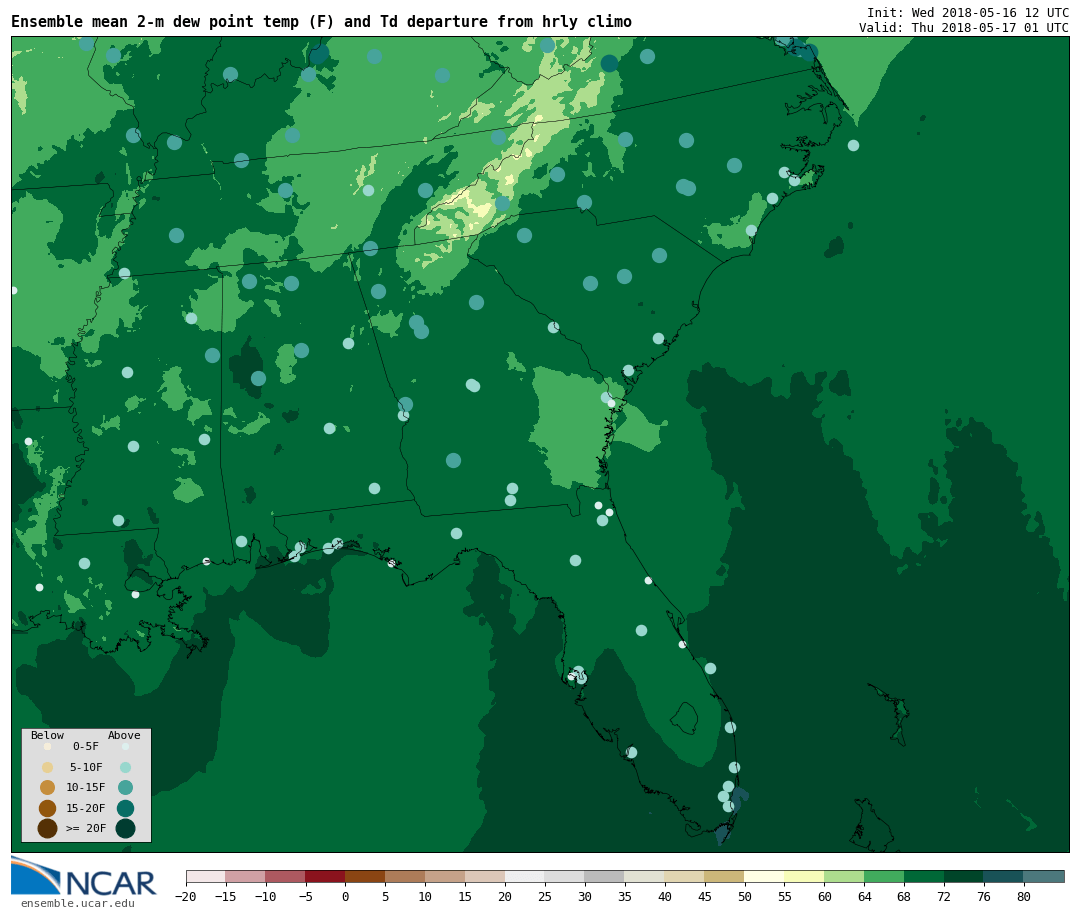
Task: Pick the green swatch between 64 and 68
Action: coord(884,877)
